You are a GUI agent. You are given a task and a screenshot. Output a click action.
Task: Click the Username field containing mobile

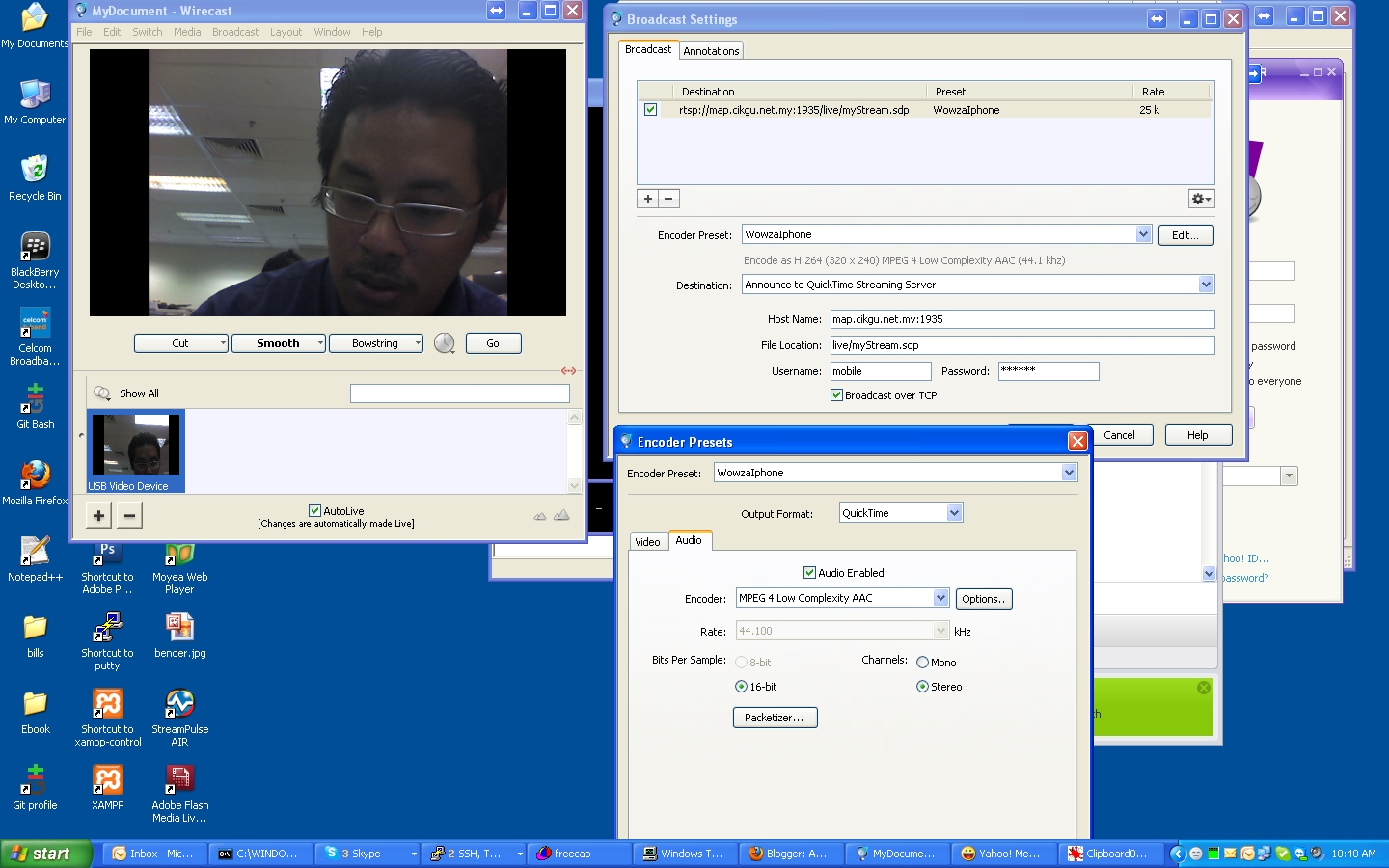point(881,371)
